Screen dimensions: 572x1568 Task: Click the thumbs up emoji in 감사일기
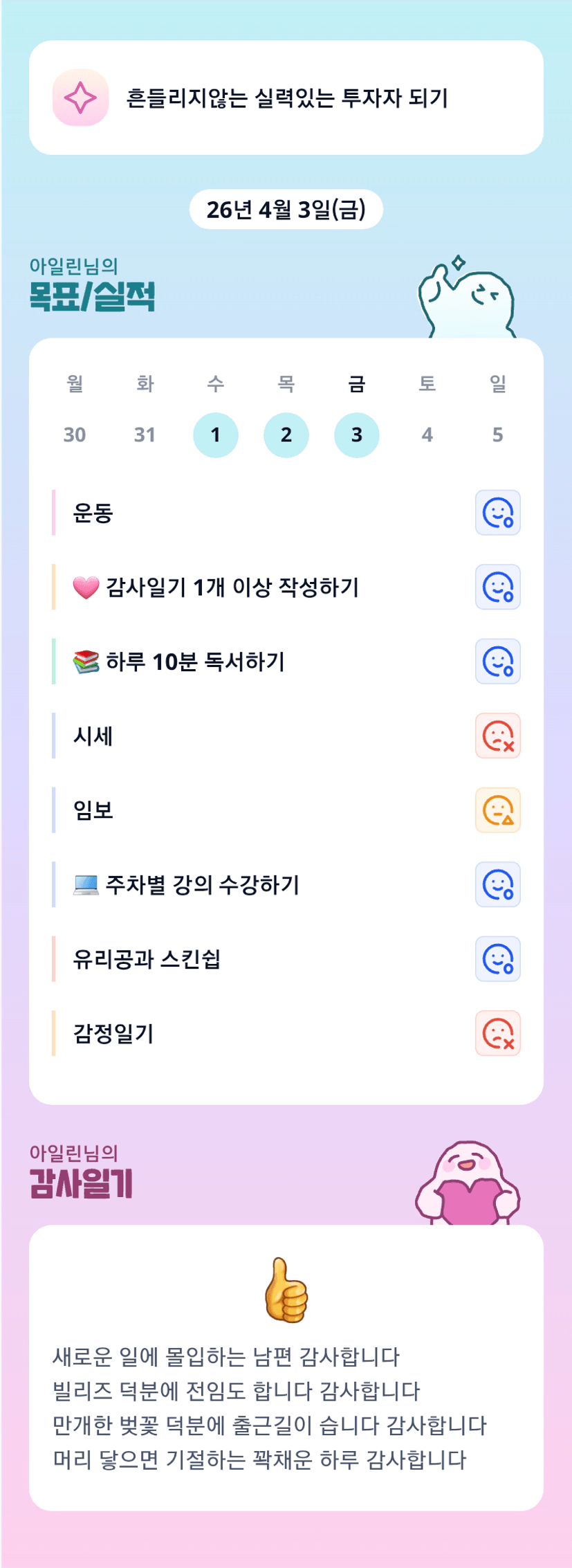(286, 1291)
